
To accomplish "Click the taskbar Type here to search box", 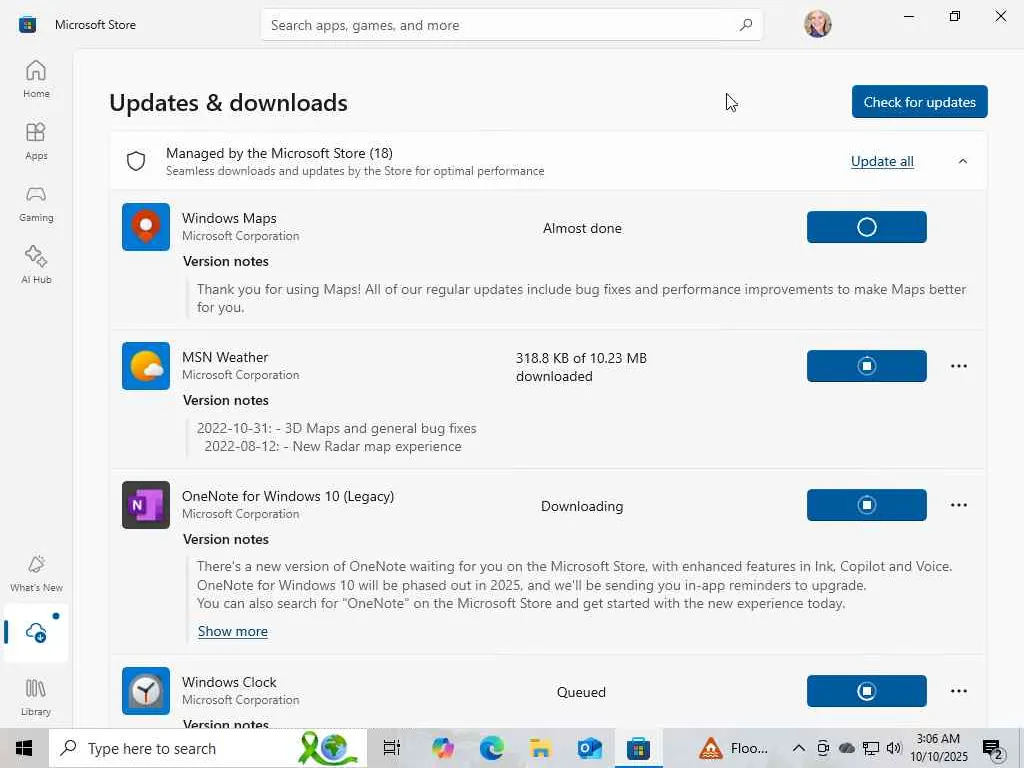I will [x=208, y=748].
